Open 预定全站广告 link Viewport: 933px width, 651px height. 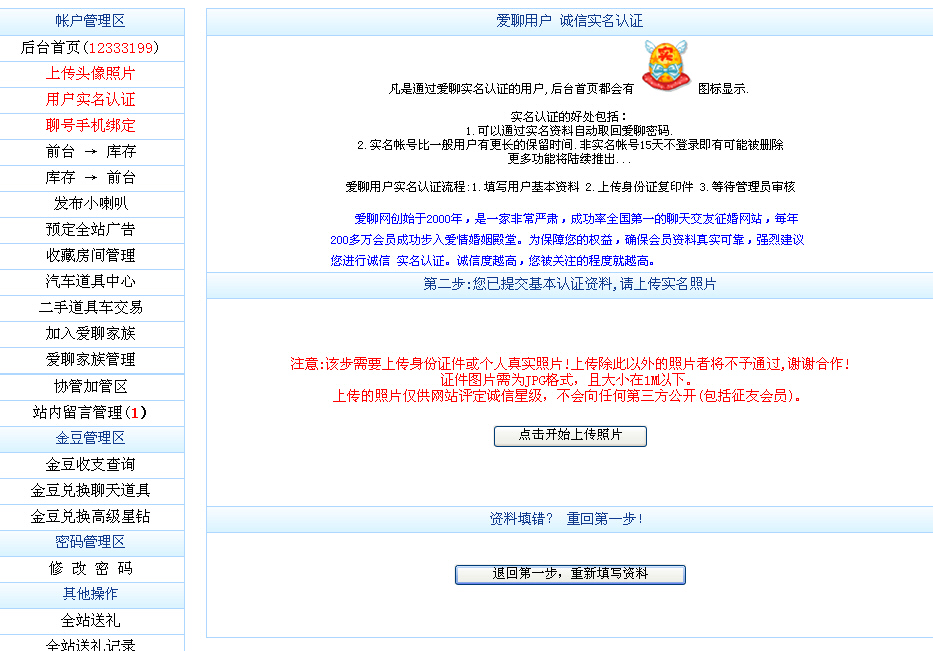click(x=90, y=230)
